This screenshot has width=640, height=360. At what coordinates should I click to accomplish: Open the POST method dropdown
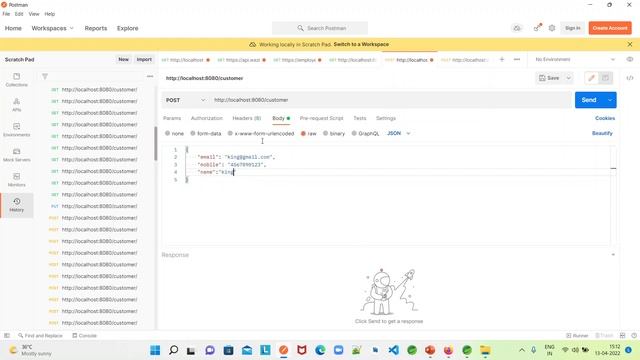coord(186,100)
